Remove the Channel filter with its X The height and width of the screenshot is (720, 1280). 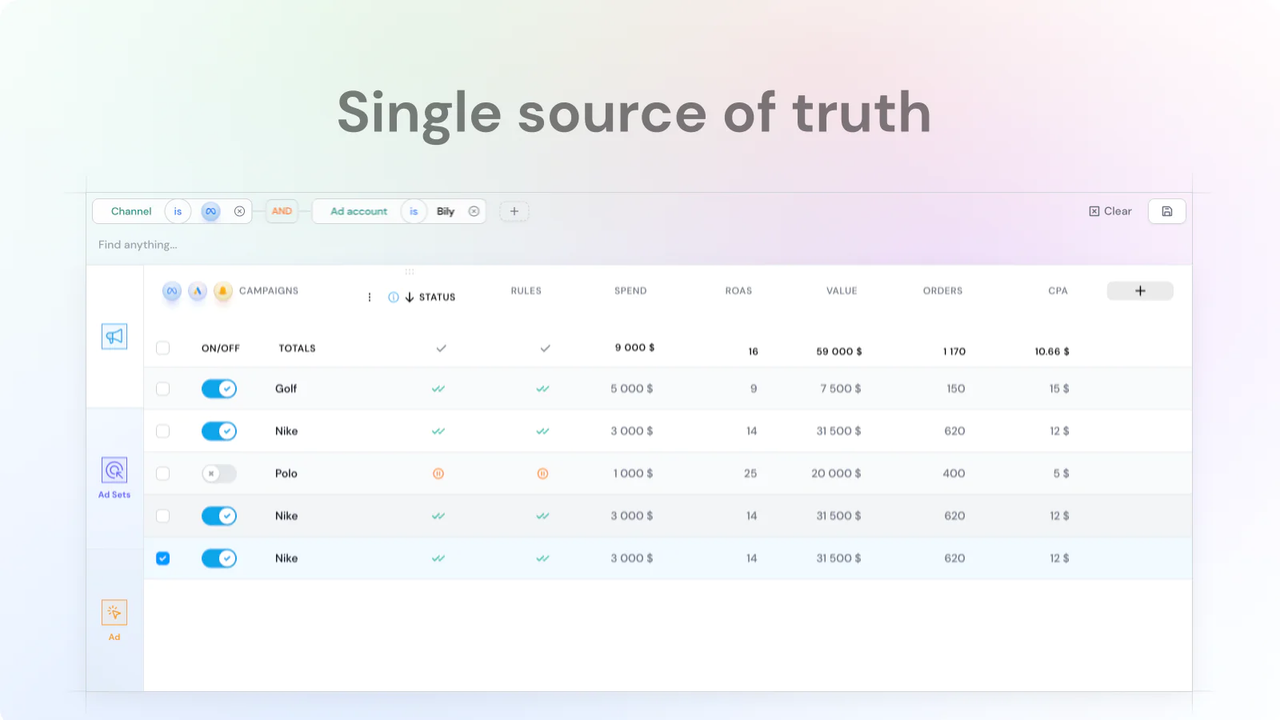[x=239, y=211]
